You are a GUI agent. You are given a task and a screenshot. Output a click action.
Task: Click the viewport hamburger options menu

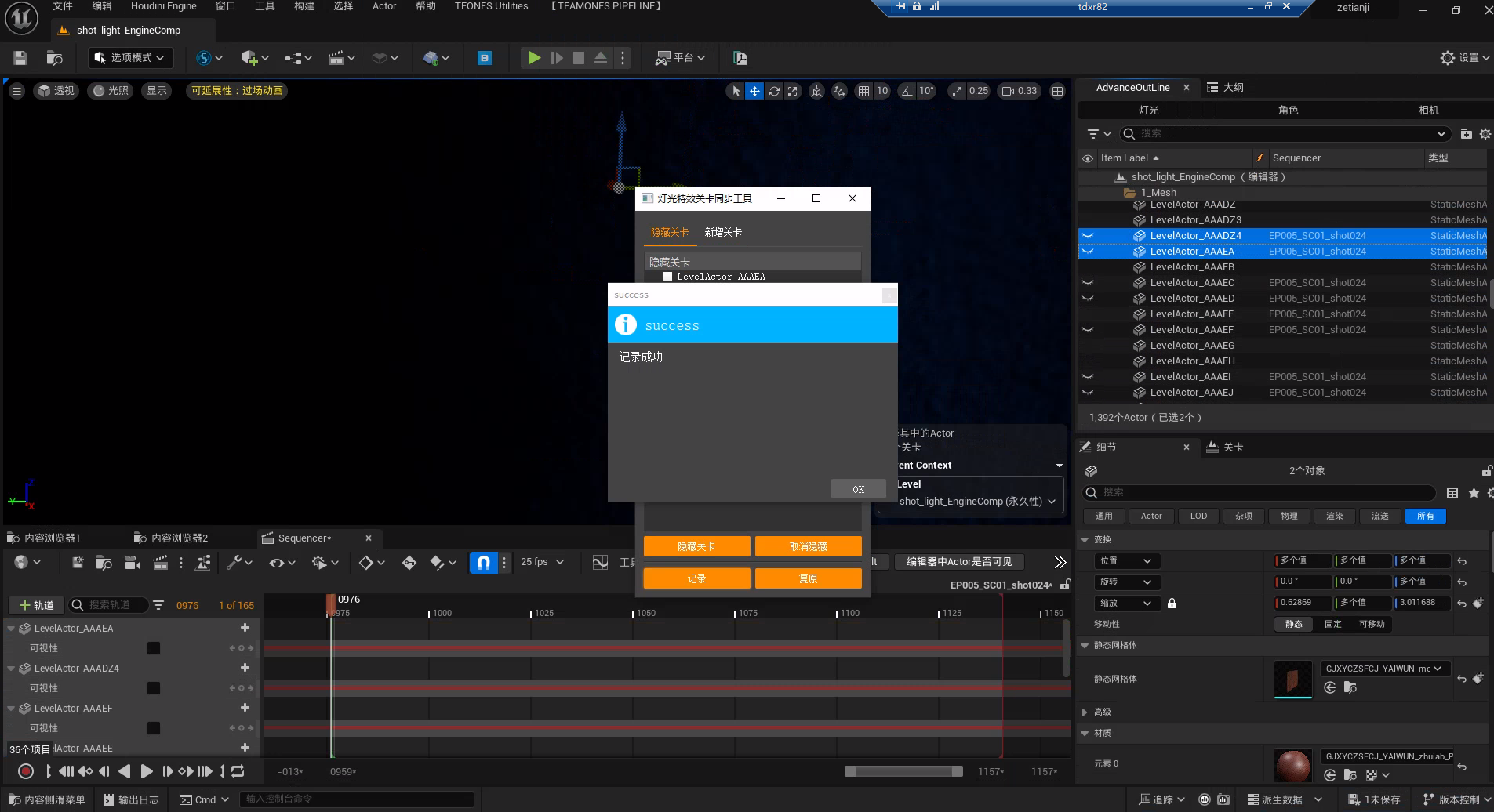[16, 91]
